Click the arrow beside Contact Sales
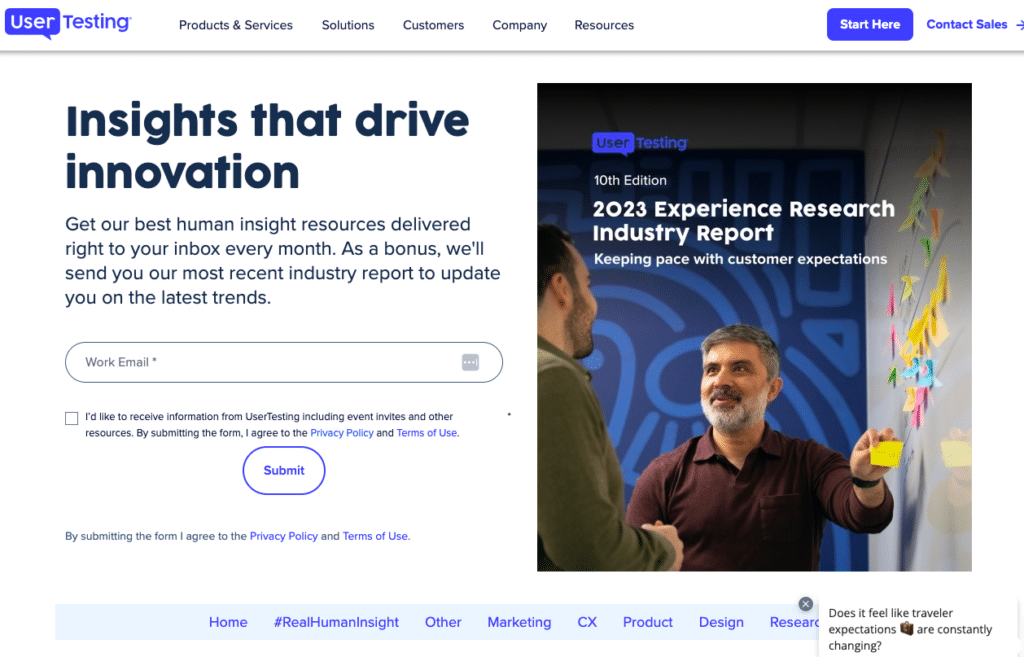The height and width of the screenshot is (657, 1024). 1019,25
